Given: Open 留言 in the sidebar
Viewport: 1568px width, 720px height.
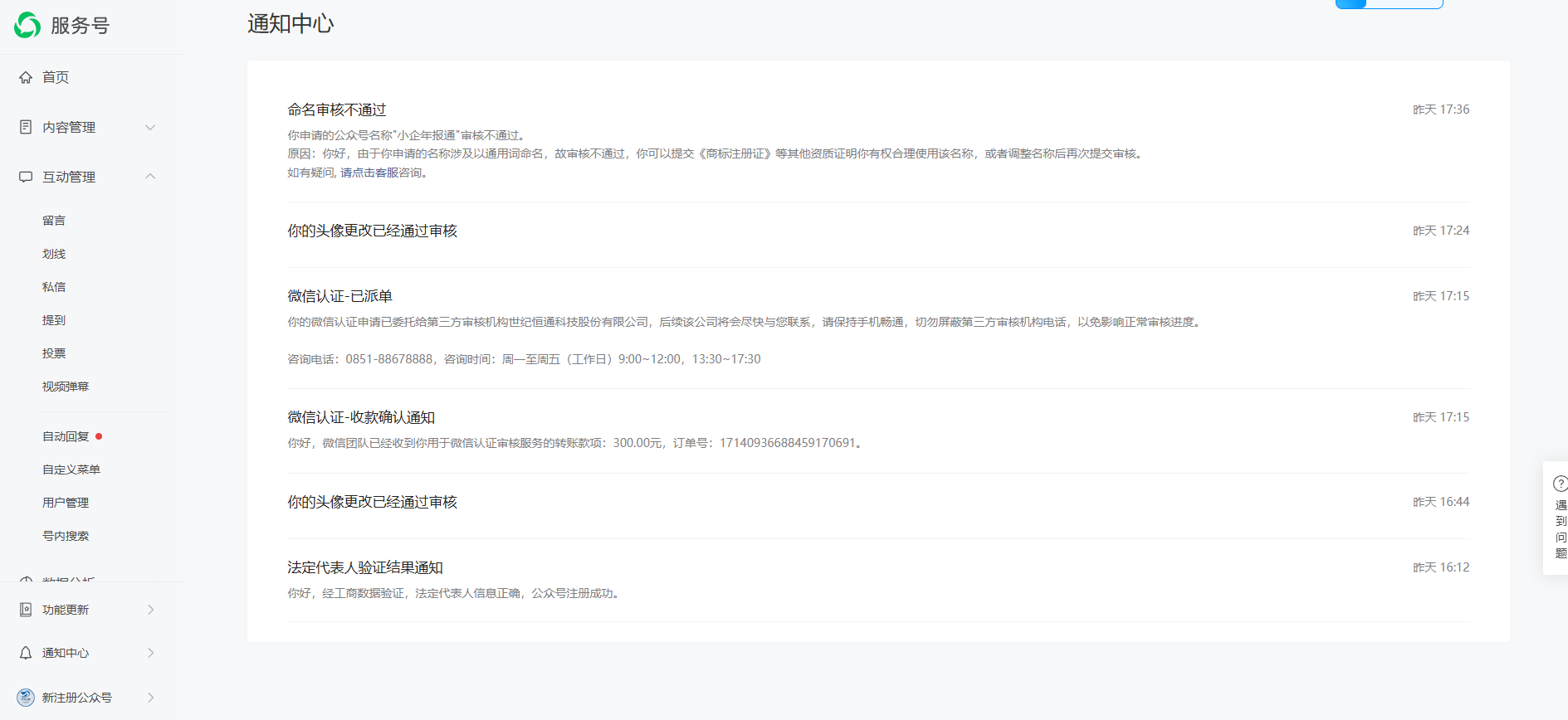Looking at the screenshot, I should click(54, 221).
